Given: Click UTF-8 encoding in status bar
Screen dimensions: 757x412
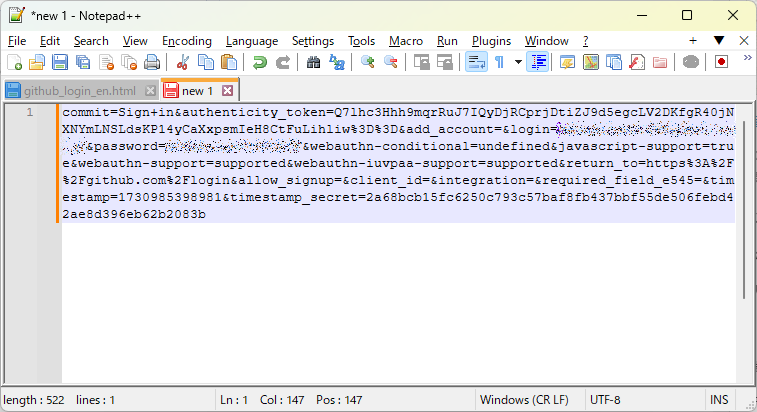Looking at the screenshot, I should 605,400.
